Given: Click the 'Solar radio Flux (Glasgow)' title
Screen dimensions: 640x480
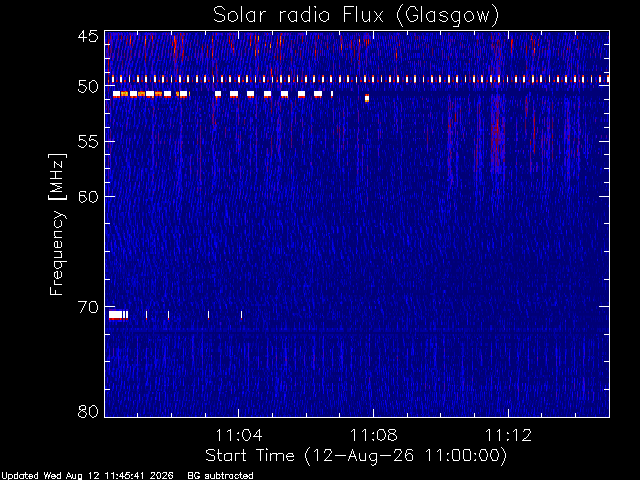Looking at the screenshot, I should tap(356, 16).
